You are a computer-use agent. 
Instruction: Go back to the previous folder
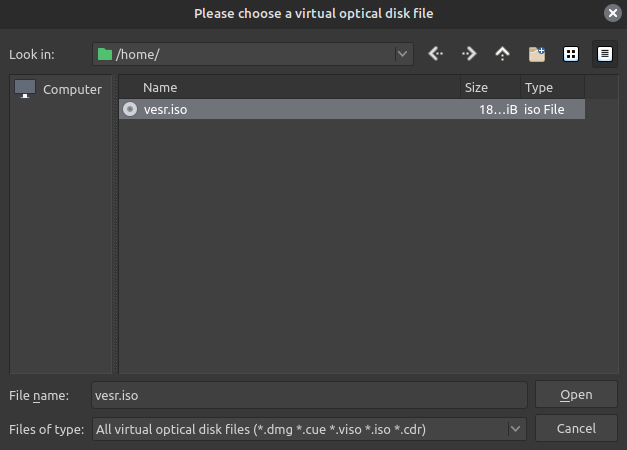coord(435,54)
